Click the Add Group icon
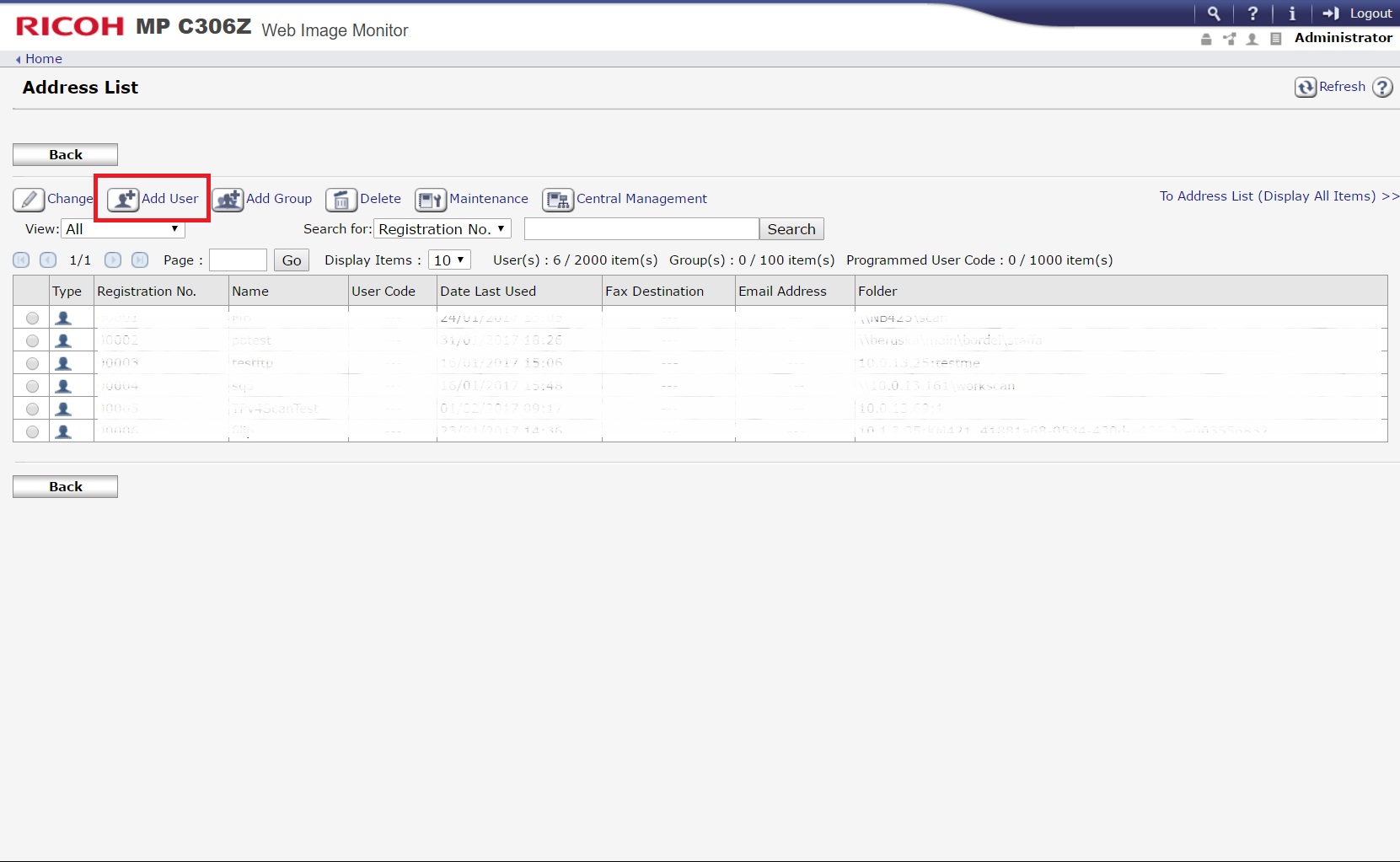1400x862 pixels. click(x=228, y=200)
